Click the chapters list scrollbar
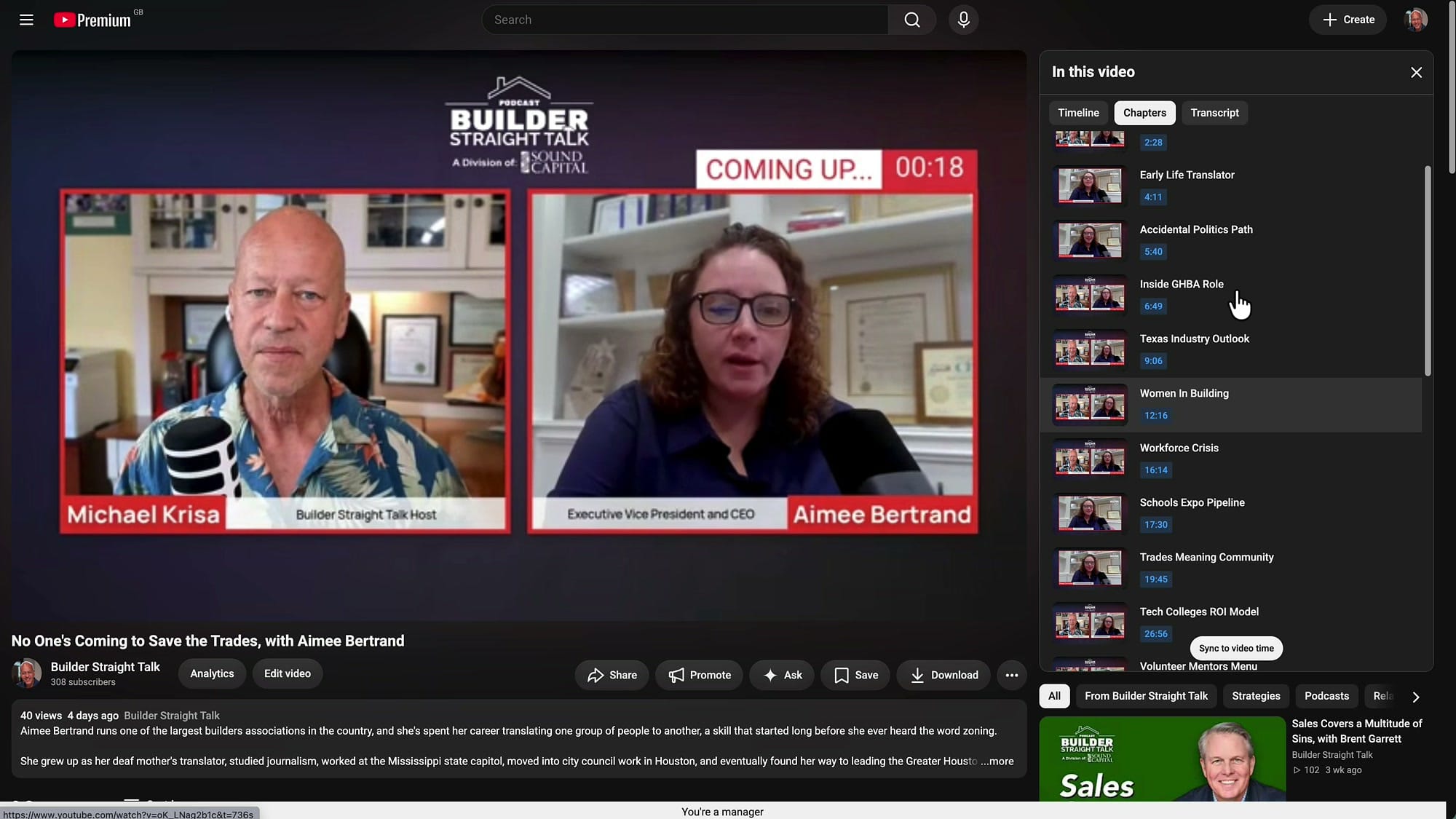Image resolution: width=1456 pixels, height=819 pixels. [x=1428, y=271]
